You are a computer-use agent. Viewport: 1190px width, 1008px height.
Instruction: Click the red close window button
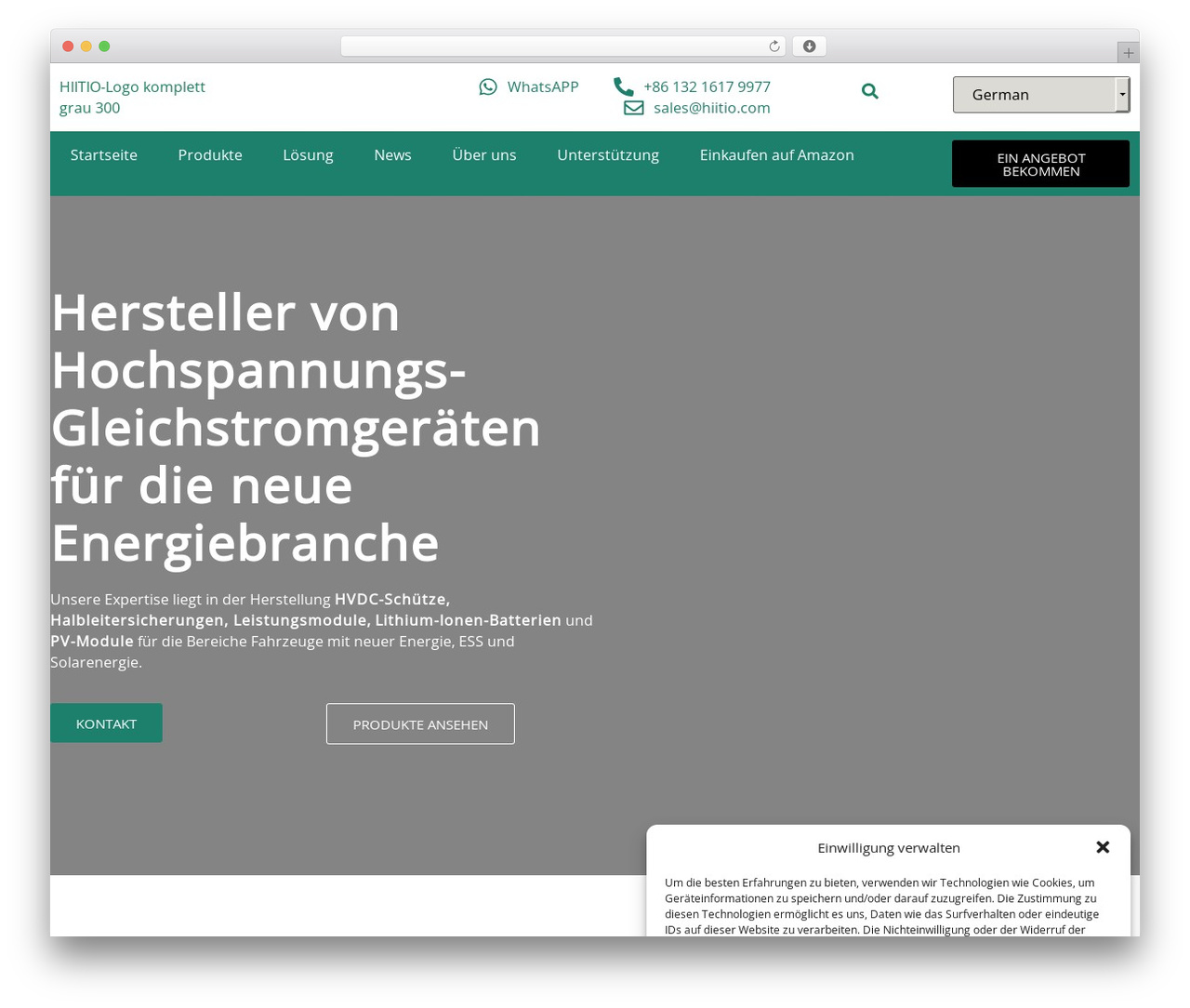(x=68, y=46)
